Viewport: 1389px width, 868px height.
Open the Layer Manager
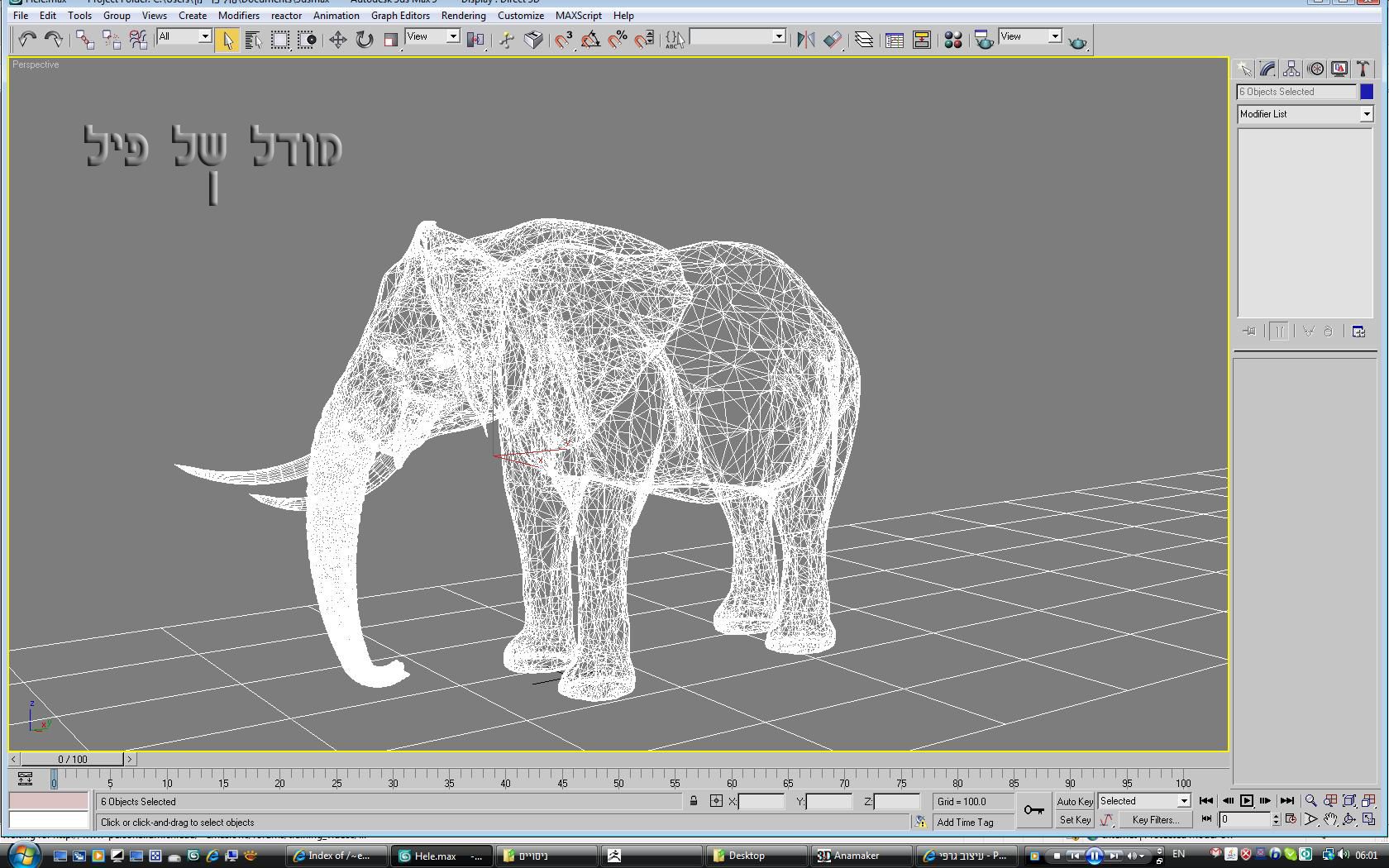point(864,40)
